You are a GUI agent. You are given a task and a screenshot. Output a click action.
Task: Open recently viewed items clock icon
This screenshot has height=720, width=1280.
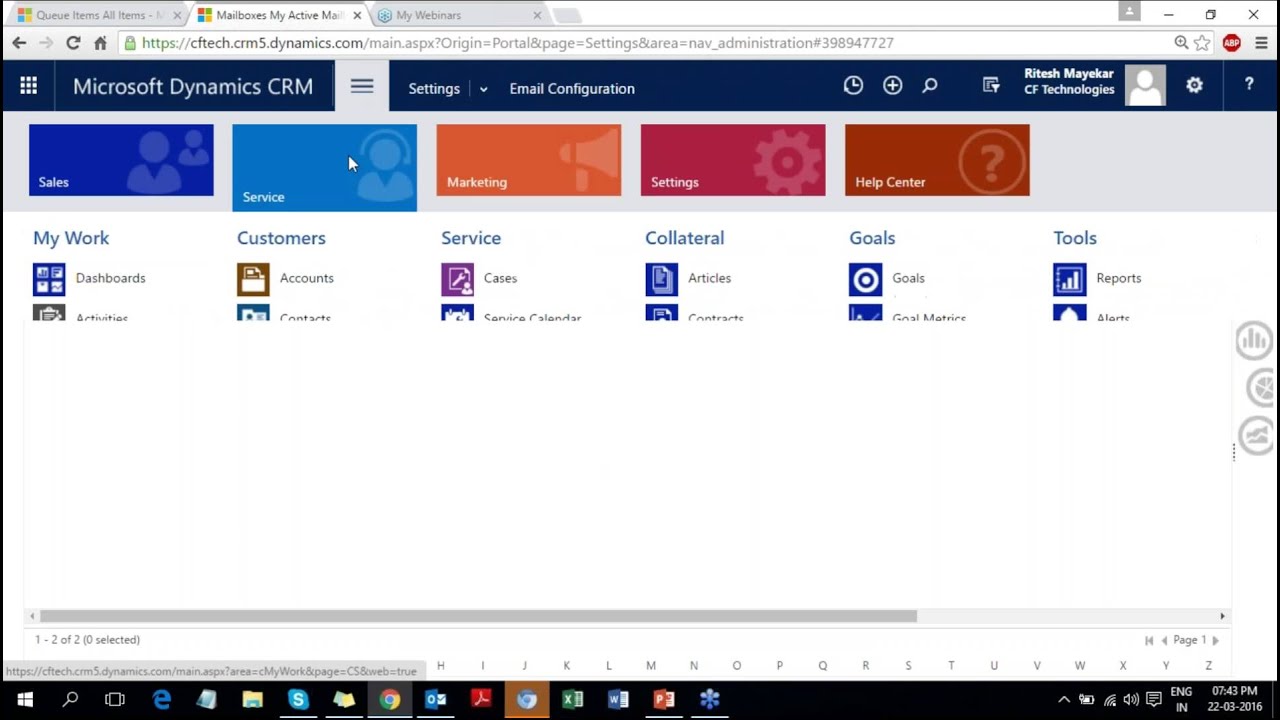coord(853,86)
